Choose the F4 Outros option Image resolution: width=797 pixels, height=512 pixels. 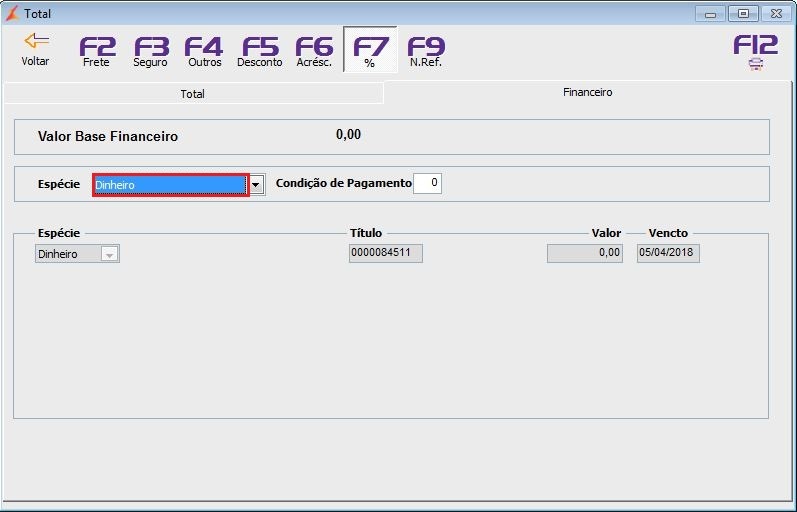[204, 51]
